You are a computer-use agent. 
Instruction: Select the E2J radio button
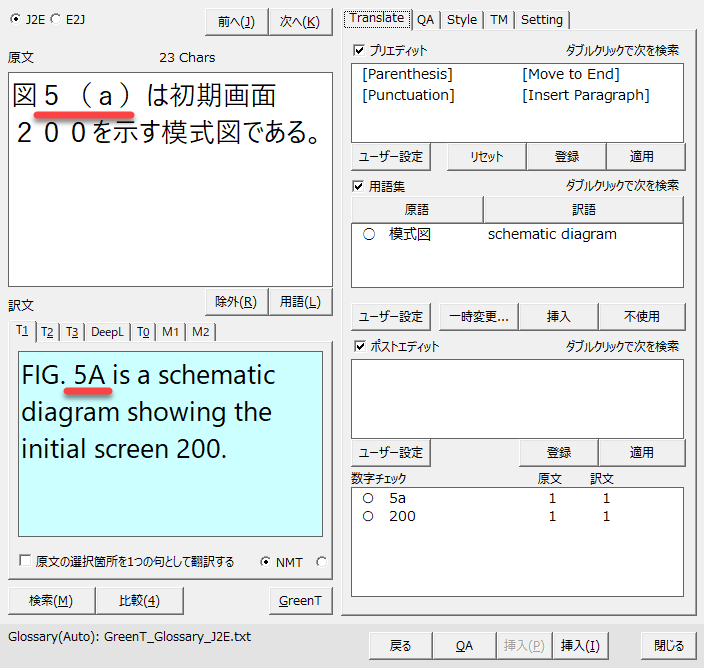coord(55,19)
